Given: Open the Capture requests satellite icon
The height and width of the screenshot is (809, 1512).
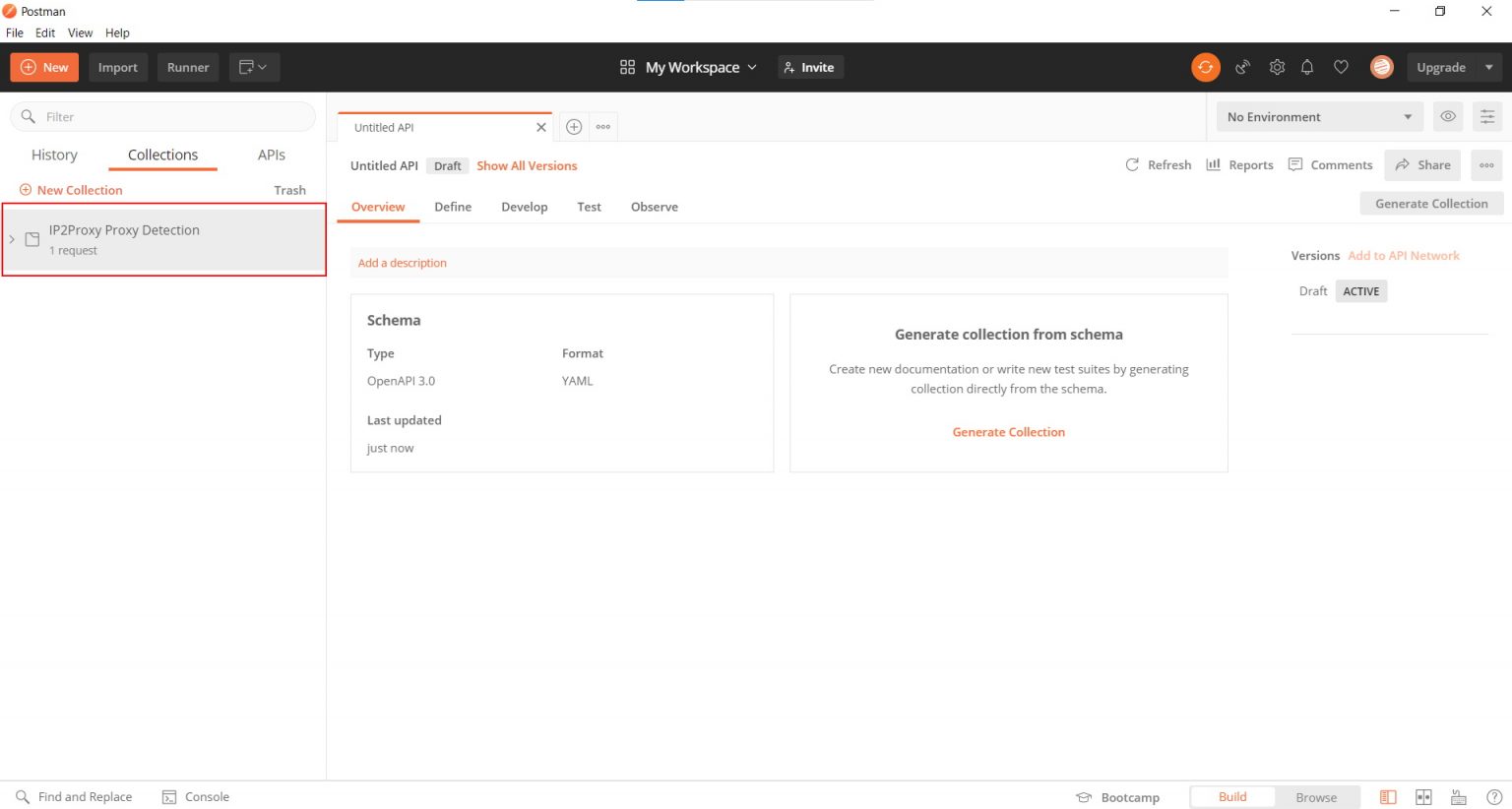Looking at the screenshot, I should pos(1242,67).
